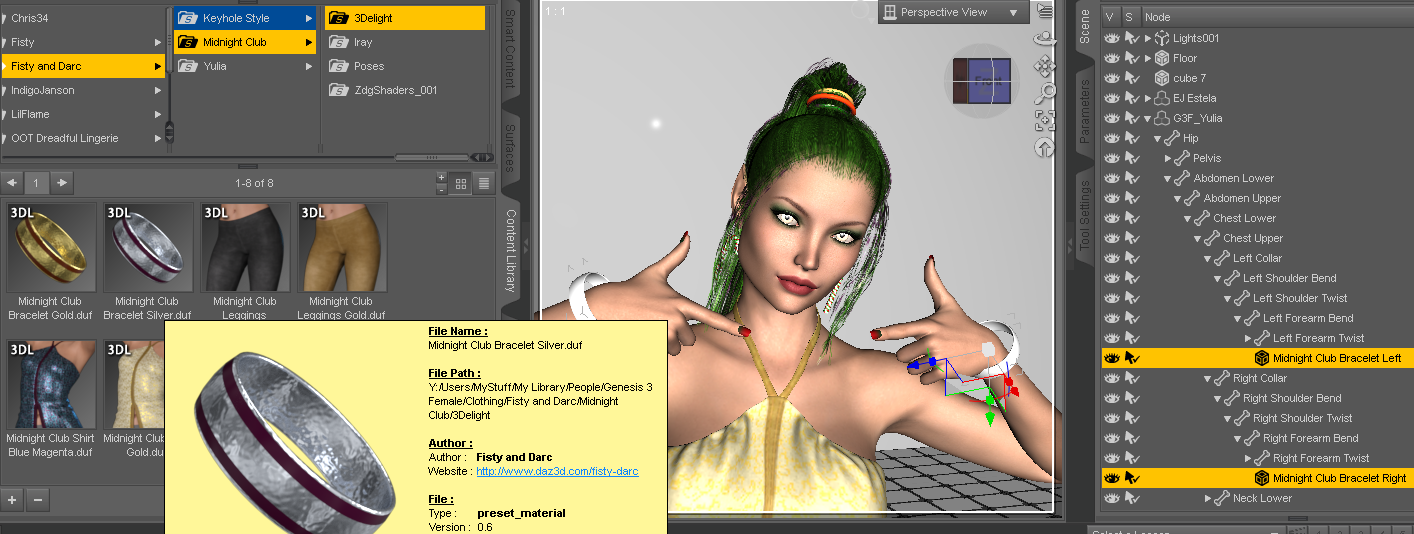Open the viewport options menu icon
The height and width of the screenshot is (534, 1414).
(1045, 11)
